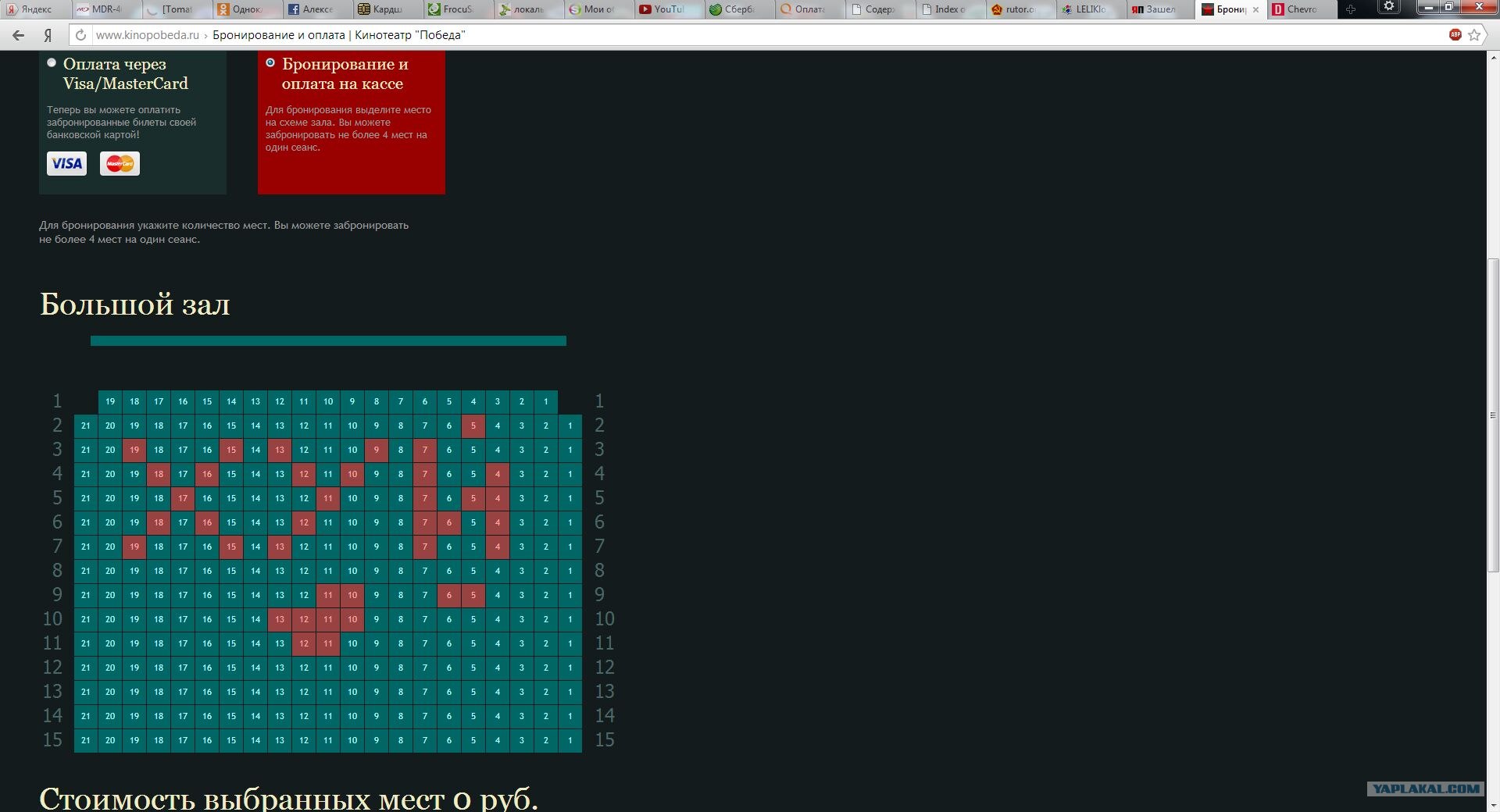Switch to the 'Мои от' tab
The height and width of the screenshot is (812, 1500).
click(x=598, y=9)
